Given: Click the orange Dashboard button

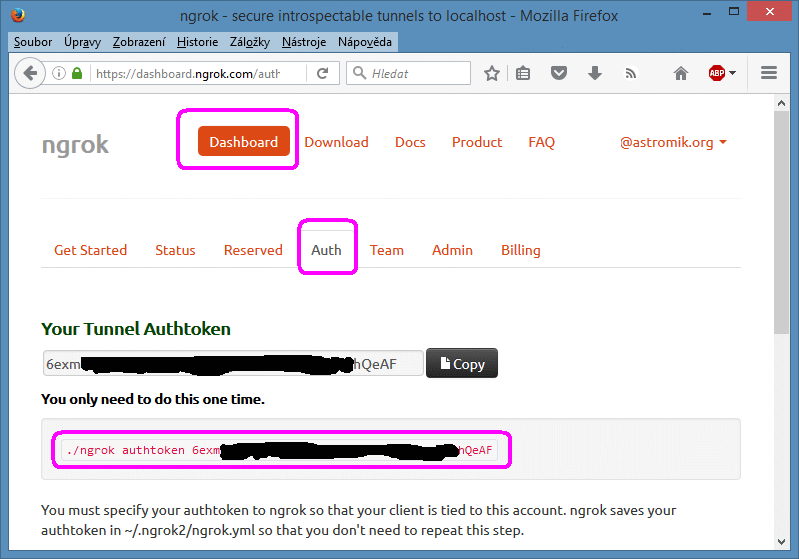Looking at the screenshot, I should (x=244, y=141).
